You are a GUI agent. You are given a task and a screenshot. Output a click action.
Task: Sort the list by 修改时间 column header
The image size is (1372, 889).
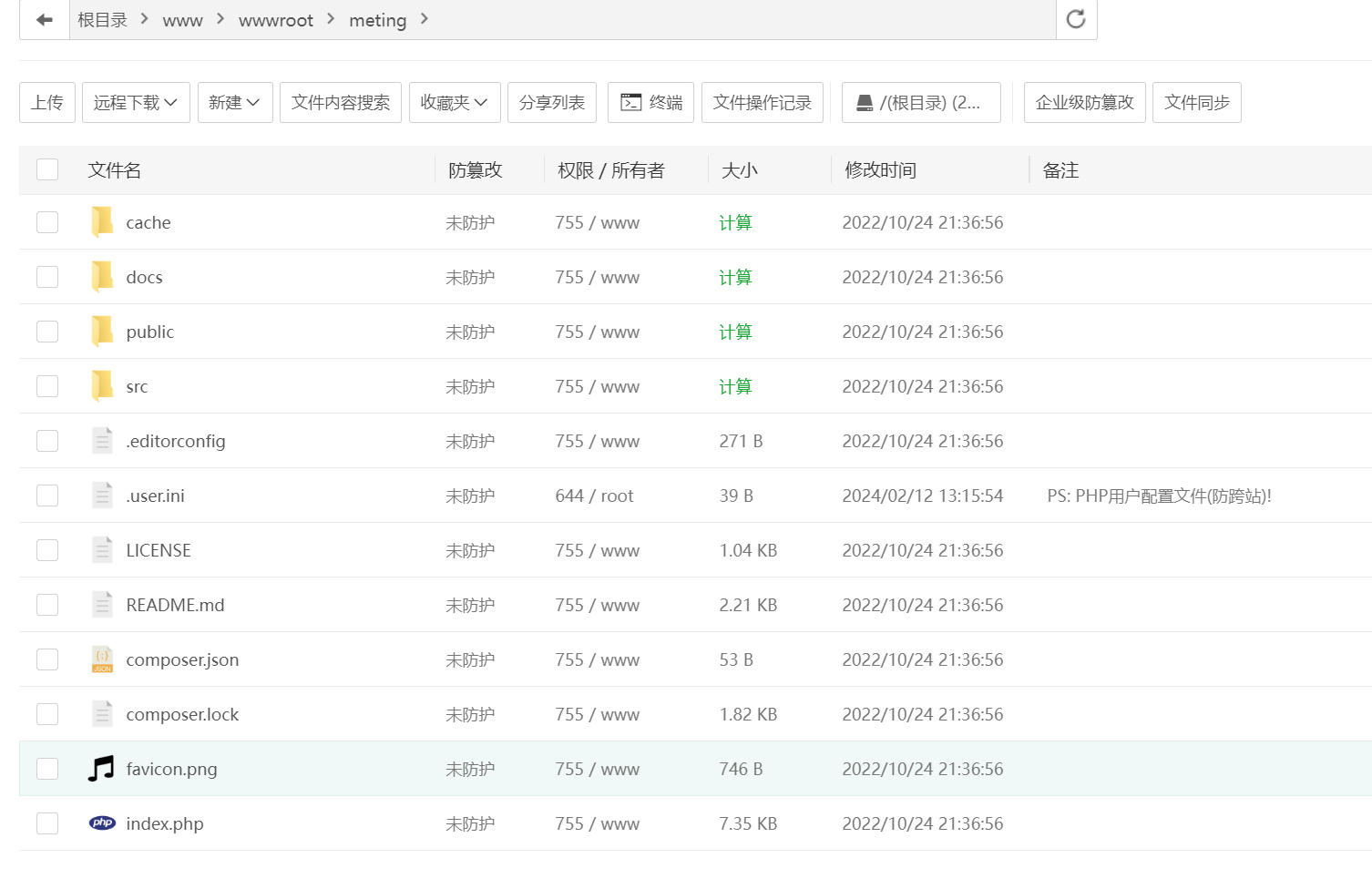pyautogui.click(x=880, y=170)
